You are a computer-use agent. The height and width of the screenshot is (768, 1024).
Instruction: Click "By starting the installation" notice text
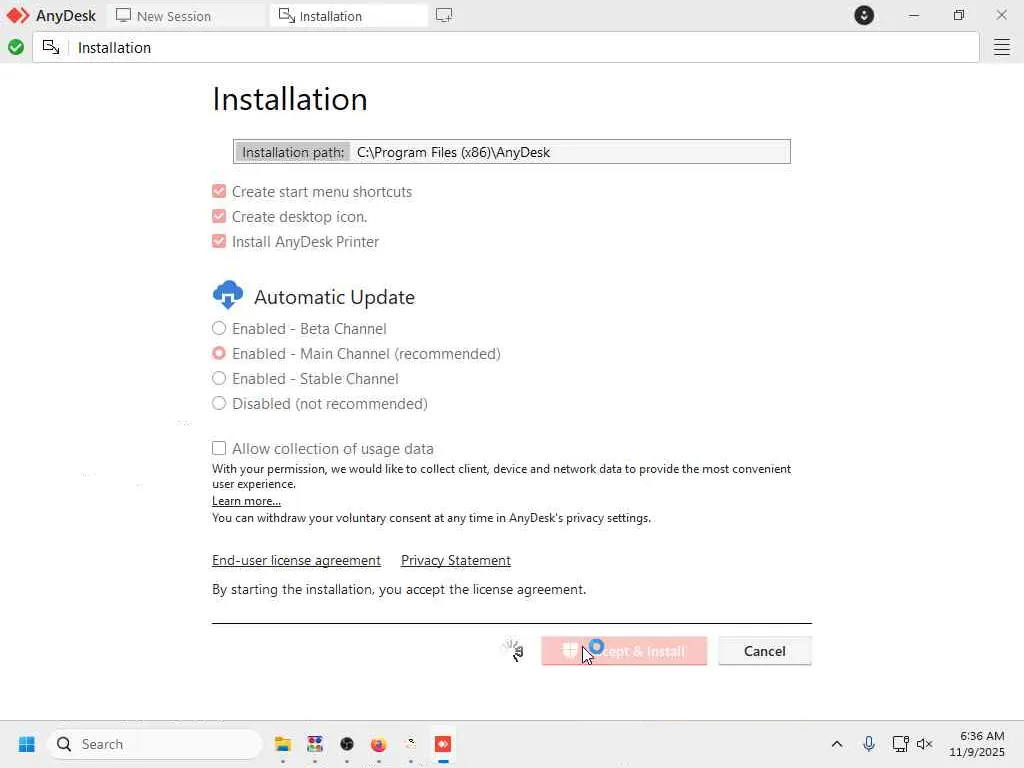click(x=399, y=589)
